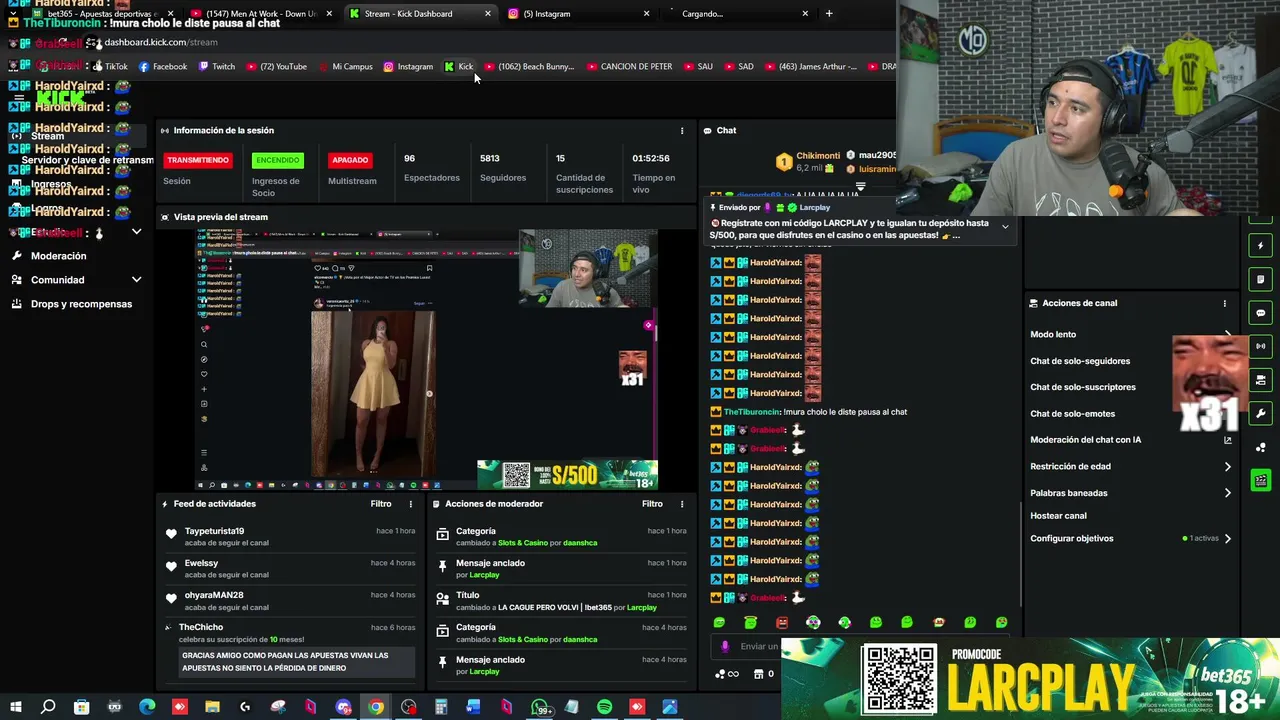Screen dimensions: 1280x720
Task: Toggle Chat de solo-seguidores mode
Action: tap(1080, 361)
